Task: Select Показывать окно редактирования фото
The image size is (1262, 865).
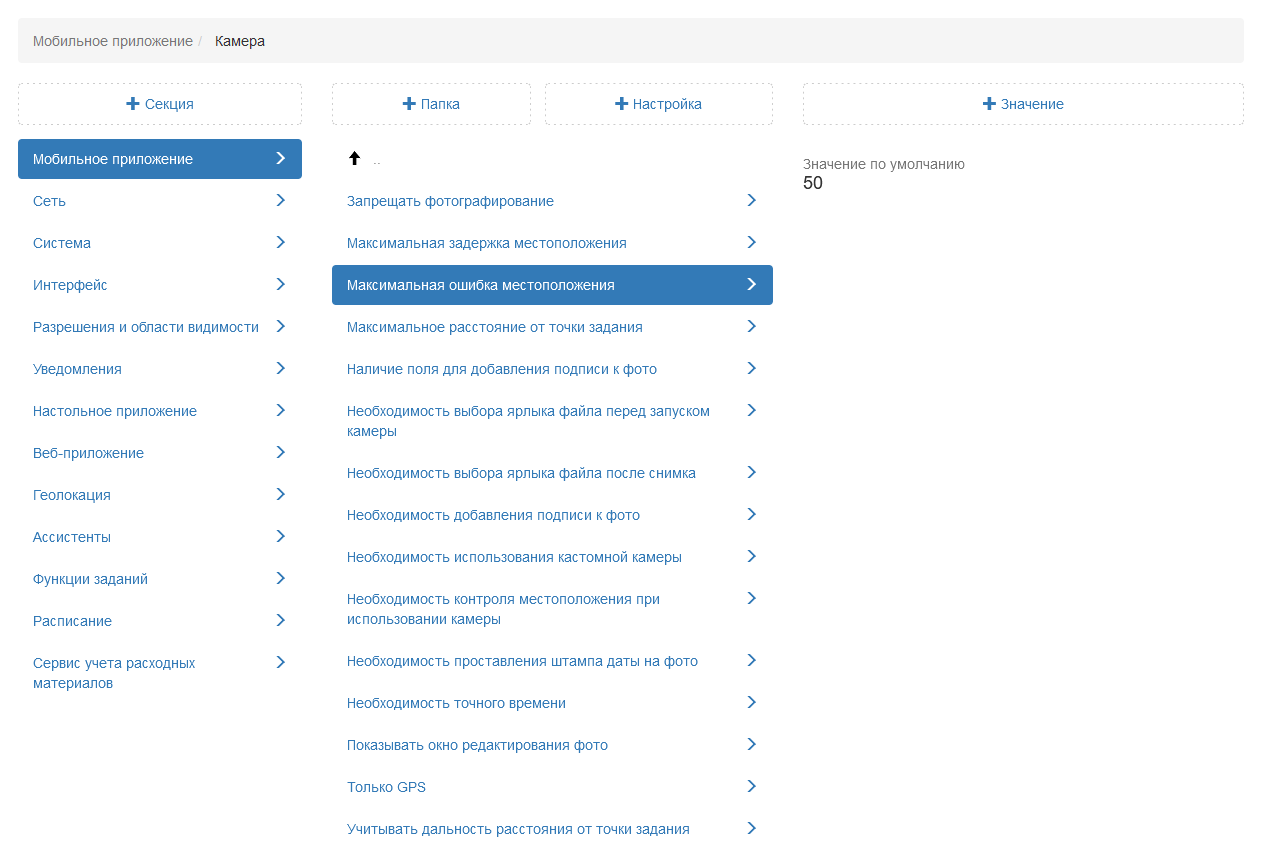Action: point(552,745)
